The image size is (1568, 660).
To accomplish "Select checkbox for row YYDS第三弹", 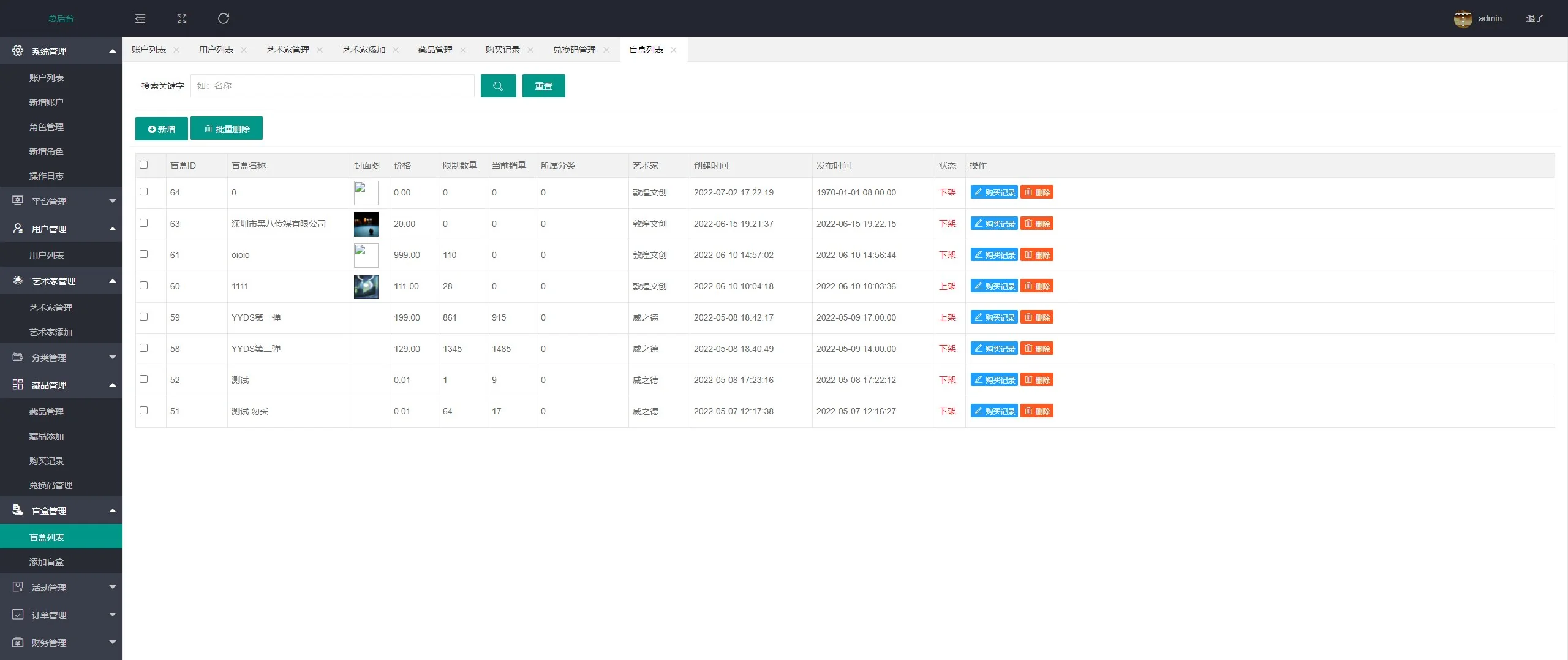I will point(144,317).
